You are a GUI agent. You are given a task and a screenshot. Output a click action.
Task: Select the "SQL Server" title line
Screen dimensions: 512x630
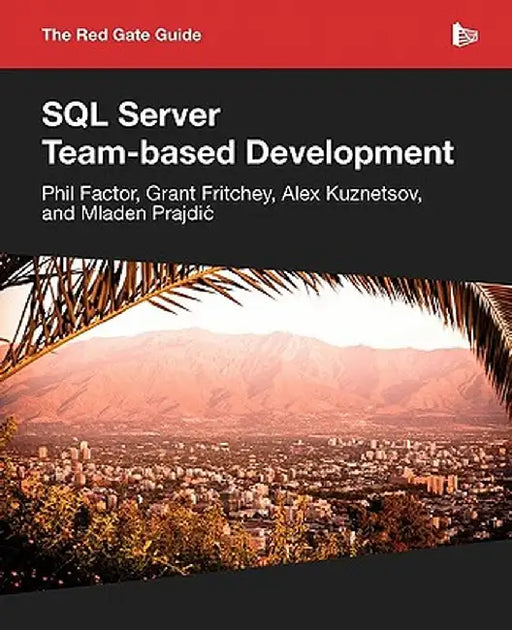(x=131, y=115)
